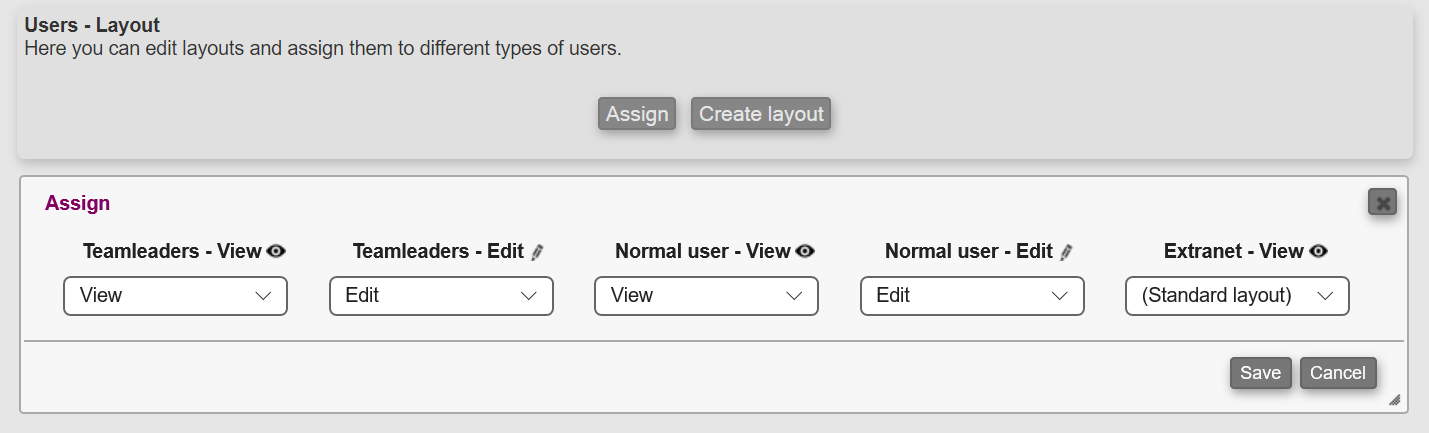Click the Create layout button

pos(761,114)
